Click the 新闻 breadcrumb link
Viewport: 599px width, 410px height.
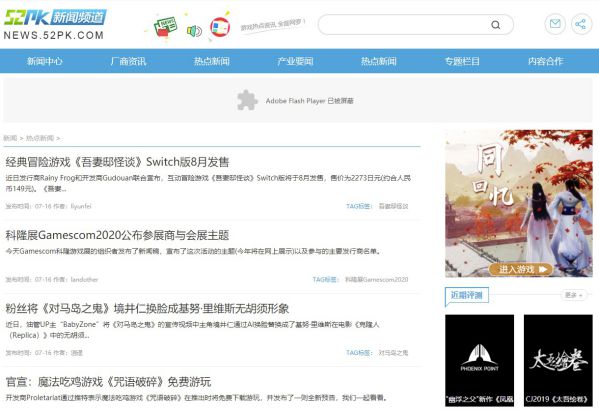click(x=10, y=138)
